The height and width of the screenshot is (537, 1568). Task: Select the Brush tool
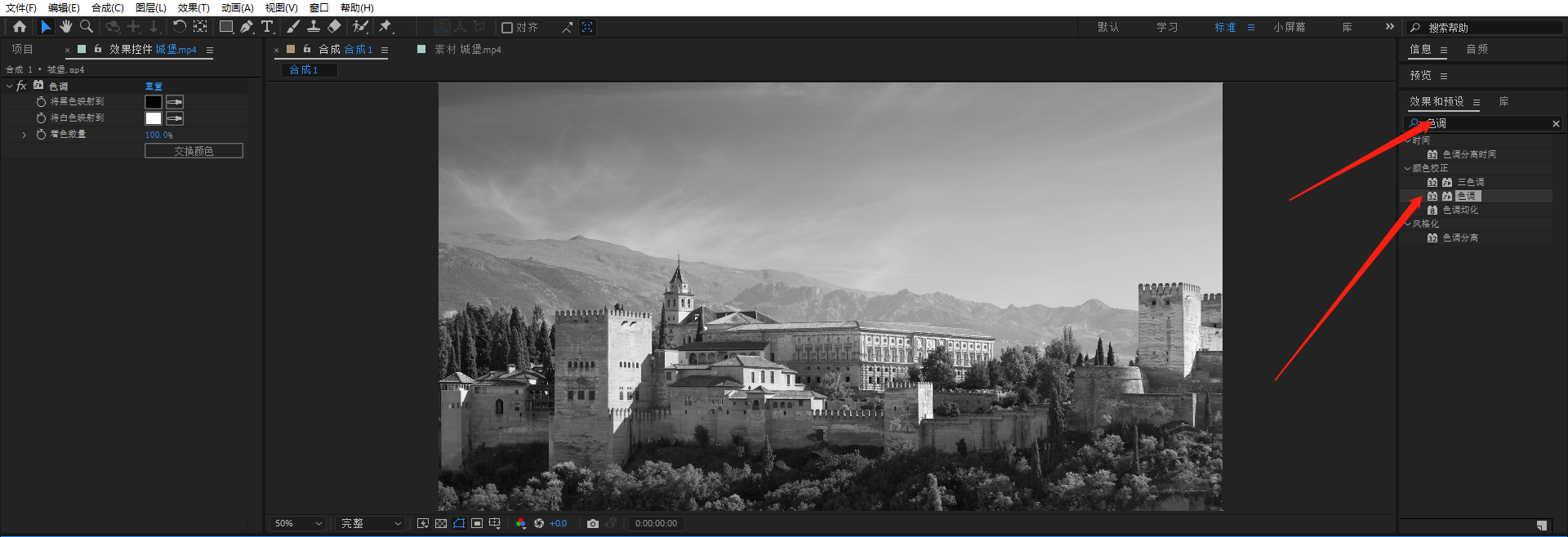click(x=292, y=27)
